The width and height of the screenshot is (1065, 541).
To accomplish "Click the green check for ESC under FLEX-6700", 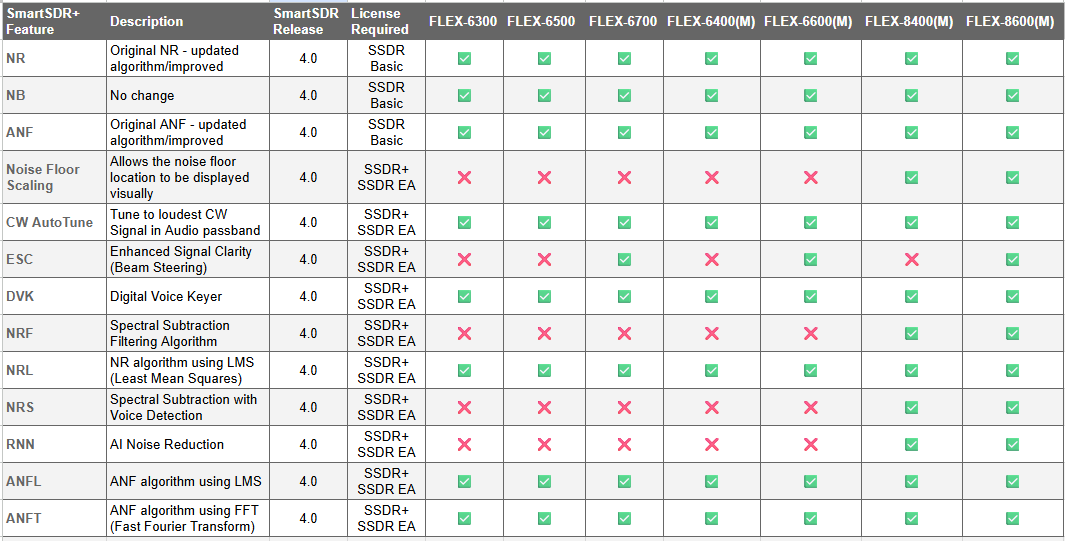I will click(x=624, y=259).
